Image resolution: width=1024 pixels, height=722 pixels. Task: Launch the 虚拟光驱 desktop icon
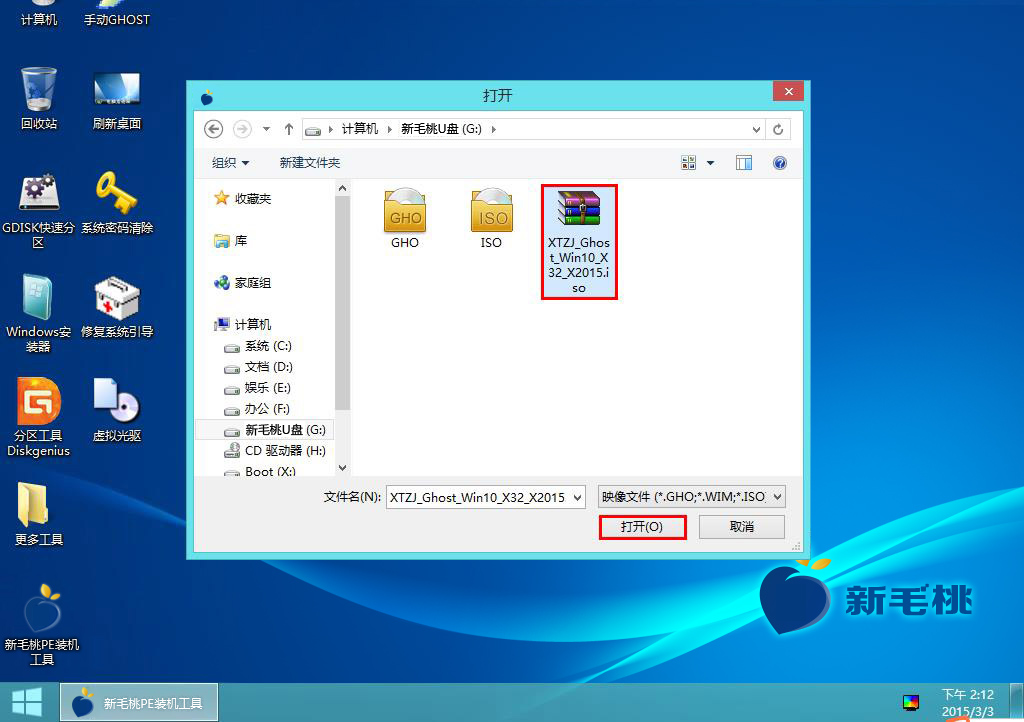(x=116, y=410)
